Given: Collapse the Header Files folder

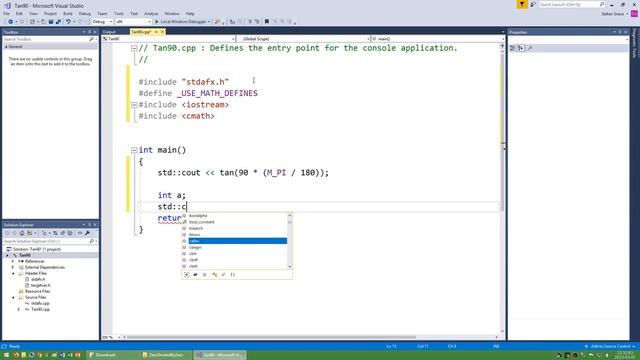Looking at the screenshot, I should click(x=13, y=273).
